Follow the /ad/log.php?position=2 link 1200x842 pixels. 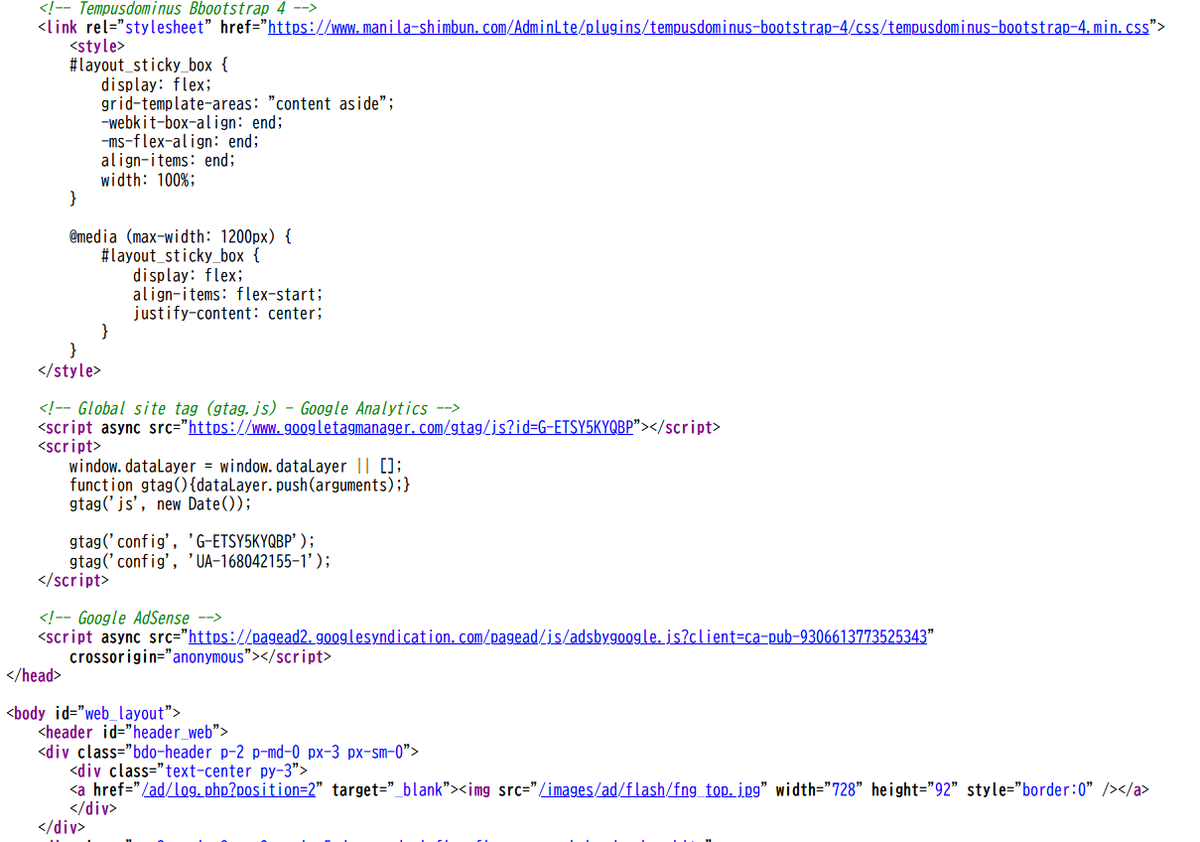pyautogui.click(x=230, y=789)
